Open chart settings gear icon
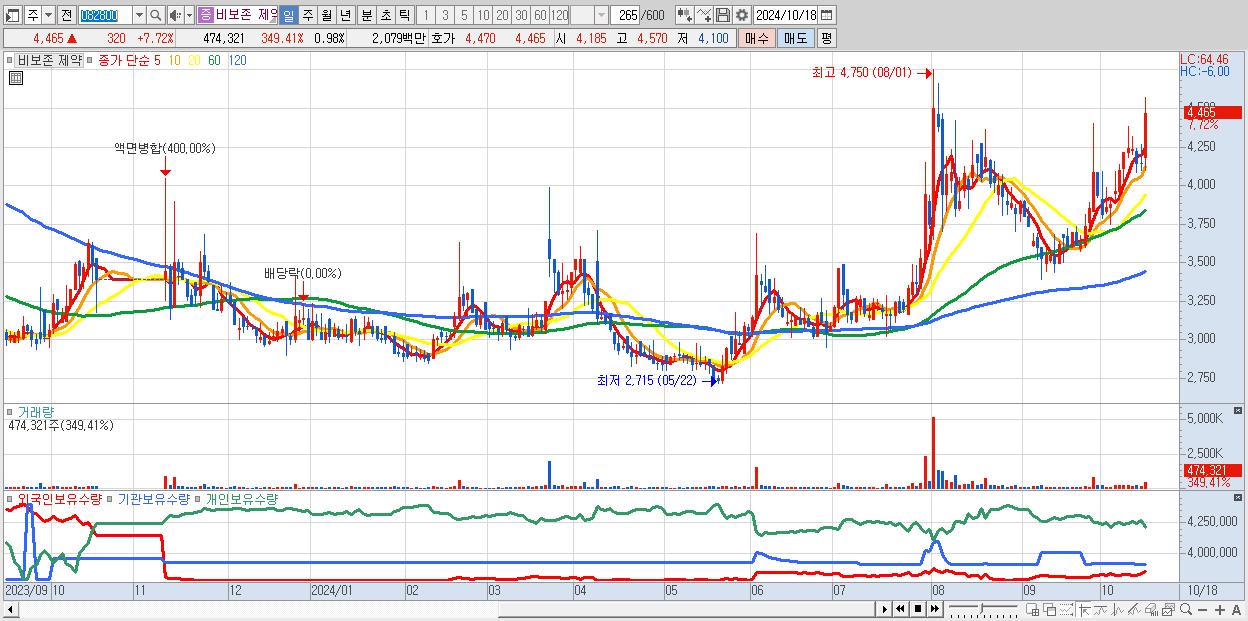 click(x=742, y=15)
